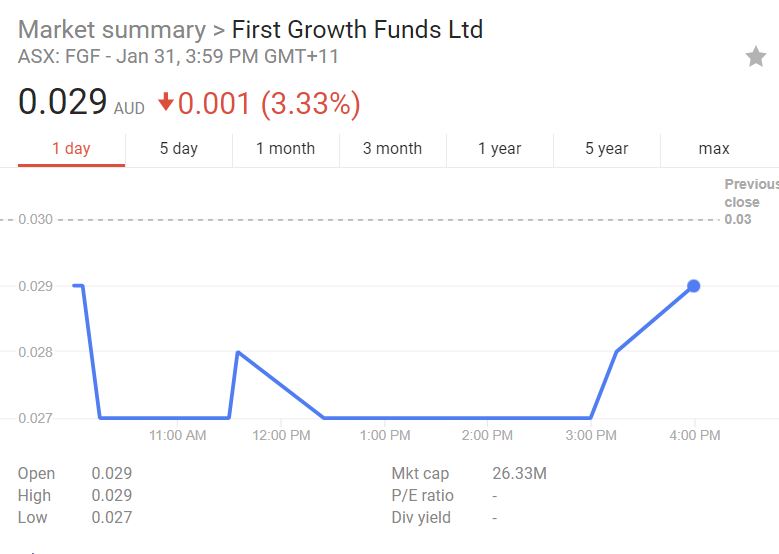Screen dimensions: 779x554
Task: Click the Div yield label
Action: point(421,518)
